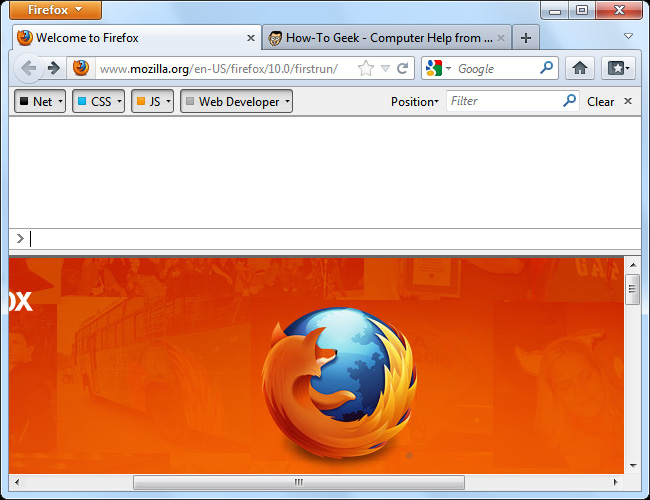The height and width of the screenshot is (500, 650).
Task: Click the console command input line
Action: click(x=325, y=239)
